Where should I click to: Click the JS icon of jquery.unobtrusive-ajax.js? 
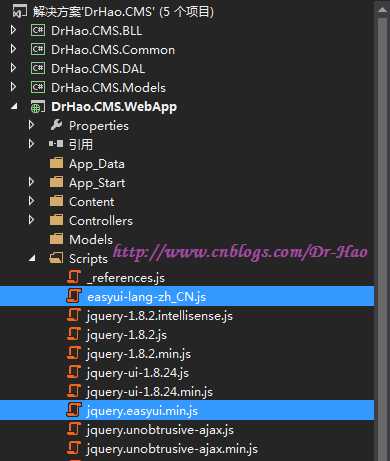point(74,429)
